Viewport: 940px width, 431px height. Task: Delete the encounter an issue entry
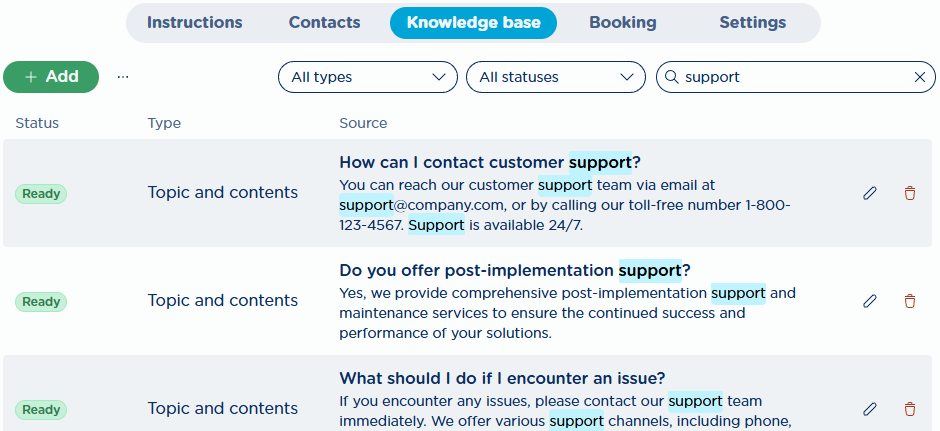pos(910,409)
